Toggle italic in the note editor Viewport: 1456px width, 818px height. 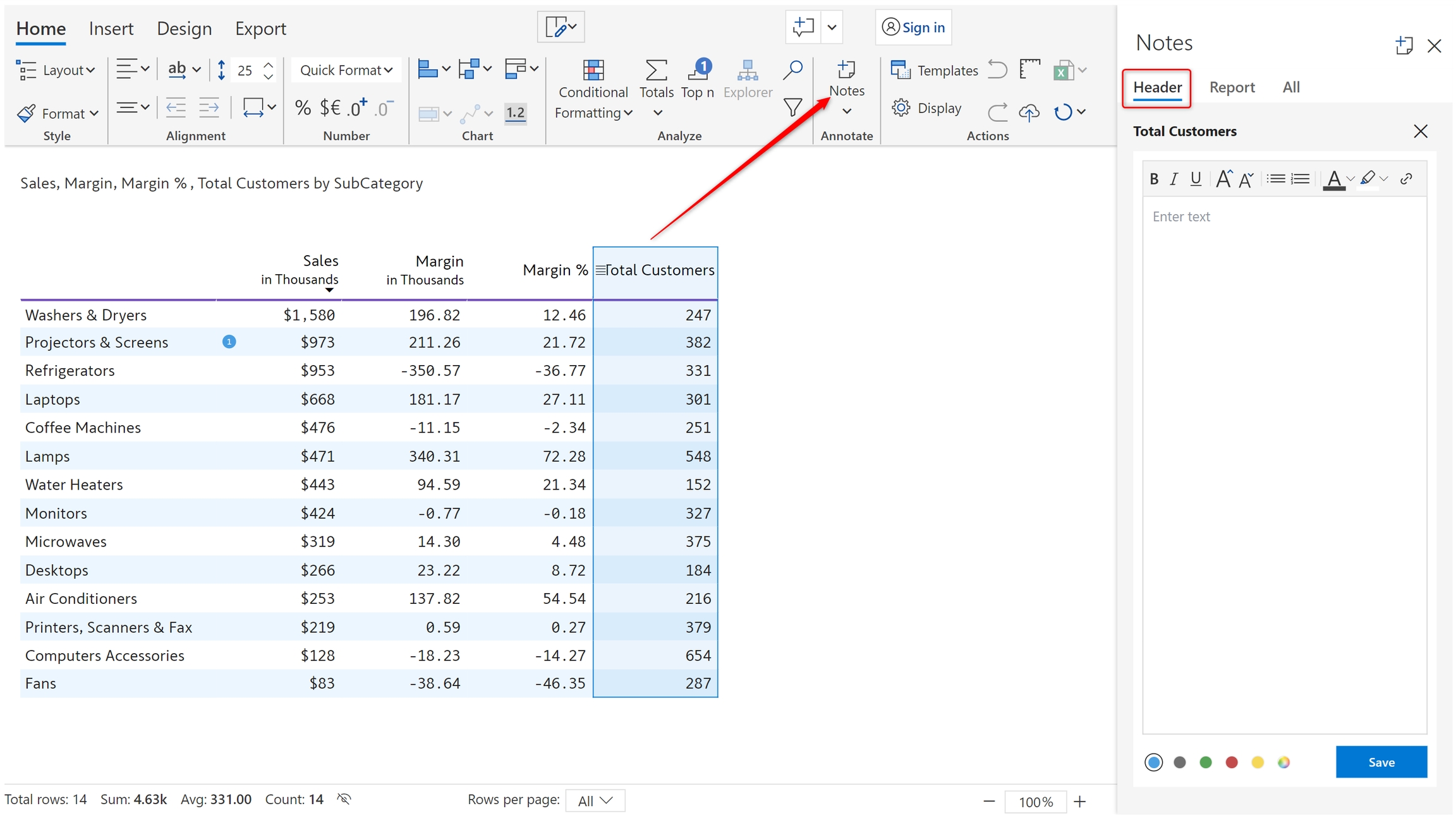(1174, 179)
